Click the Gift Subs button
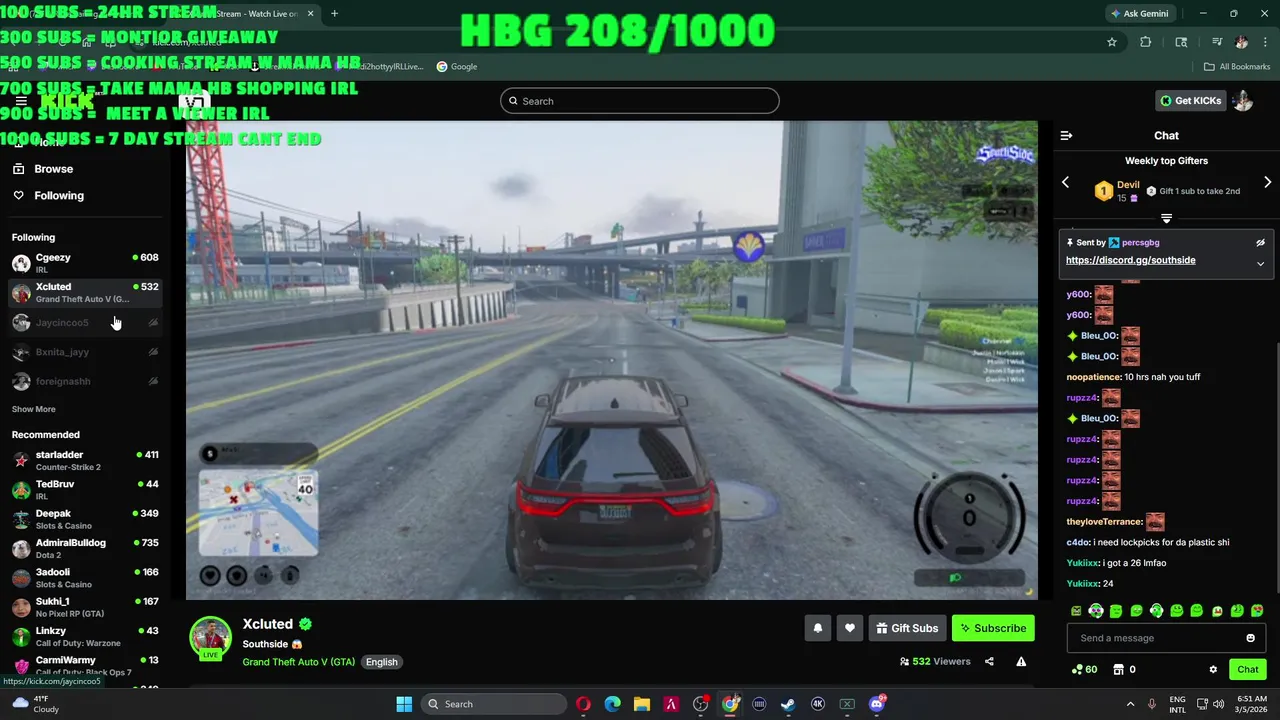 [x=907, y=628]
